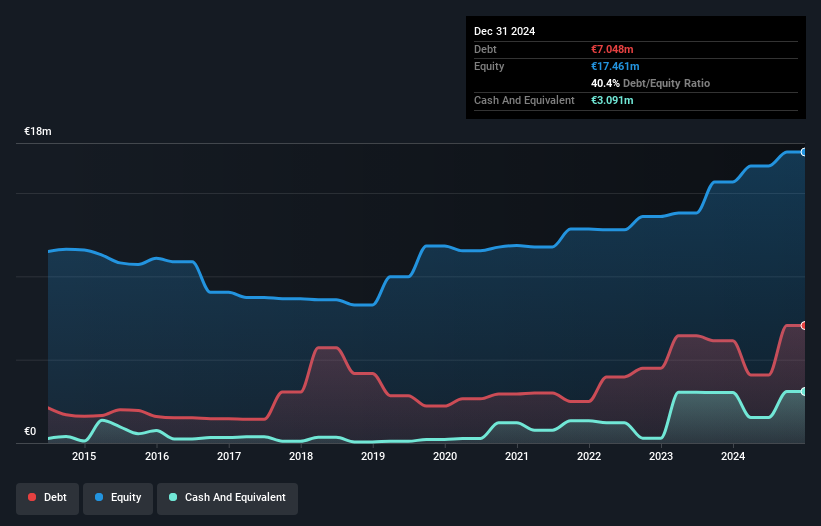Click the blue Equity legend dot

[99, 497]
